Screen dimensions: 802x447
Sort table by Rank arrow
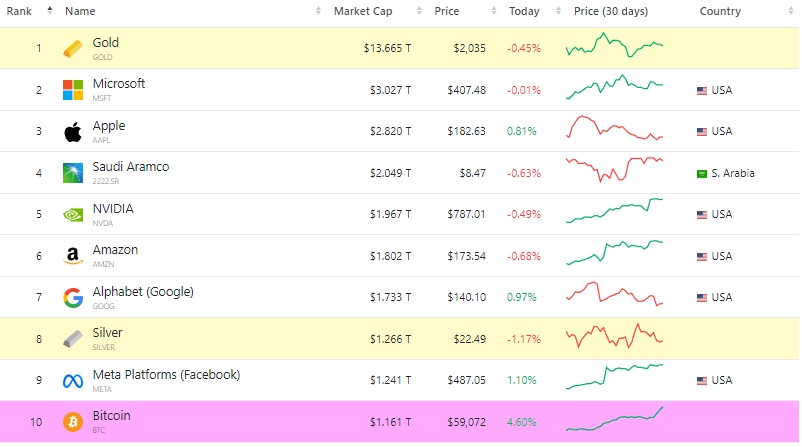(50, 10)
